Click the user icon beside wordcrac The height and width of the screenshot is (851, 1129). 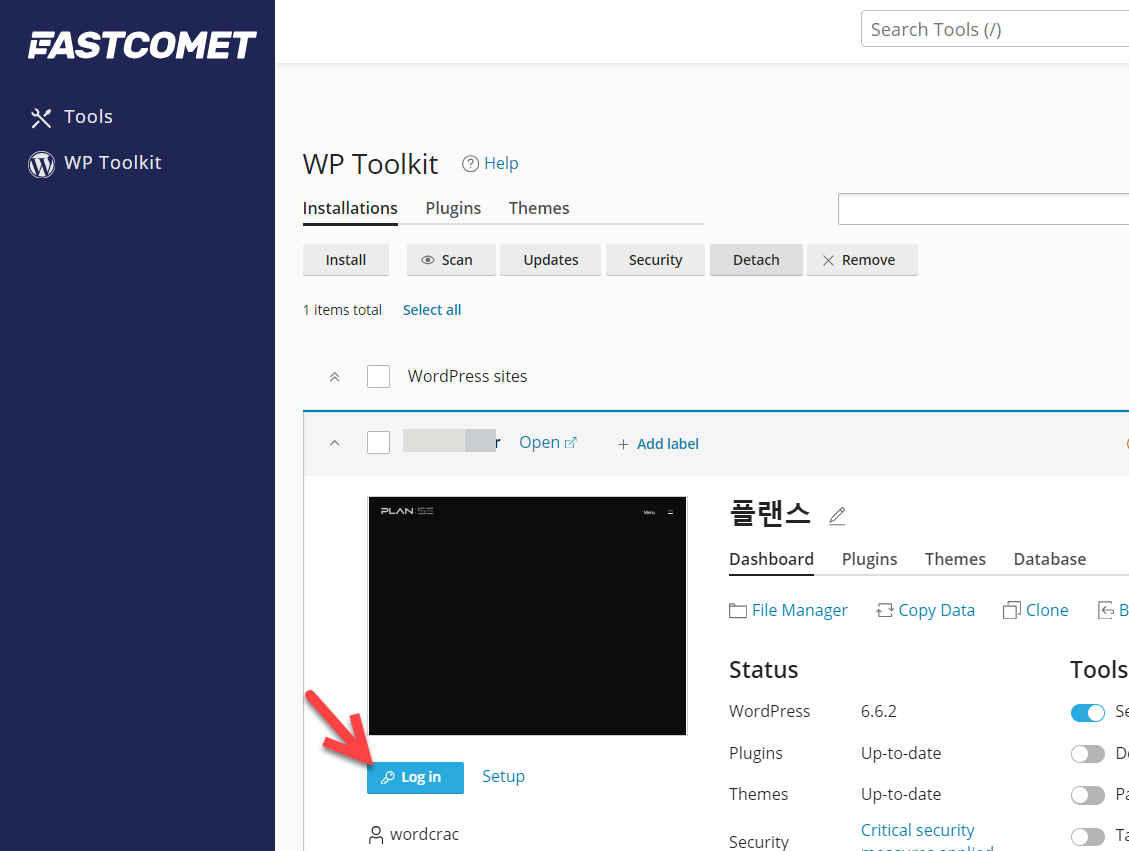click(x=376, y=835)
